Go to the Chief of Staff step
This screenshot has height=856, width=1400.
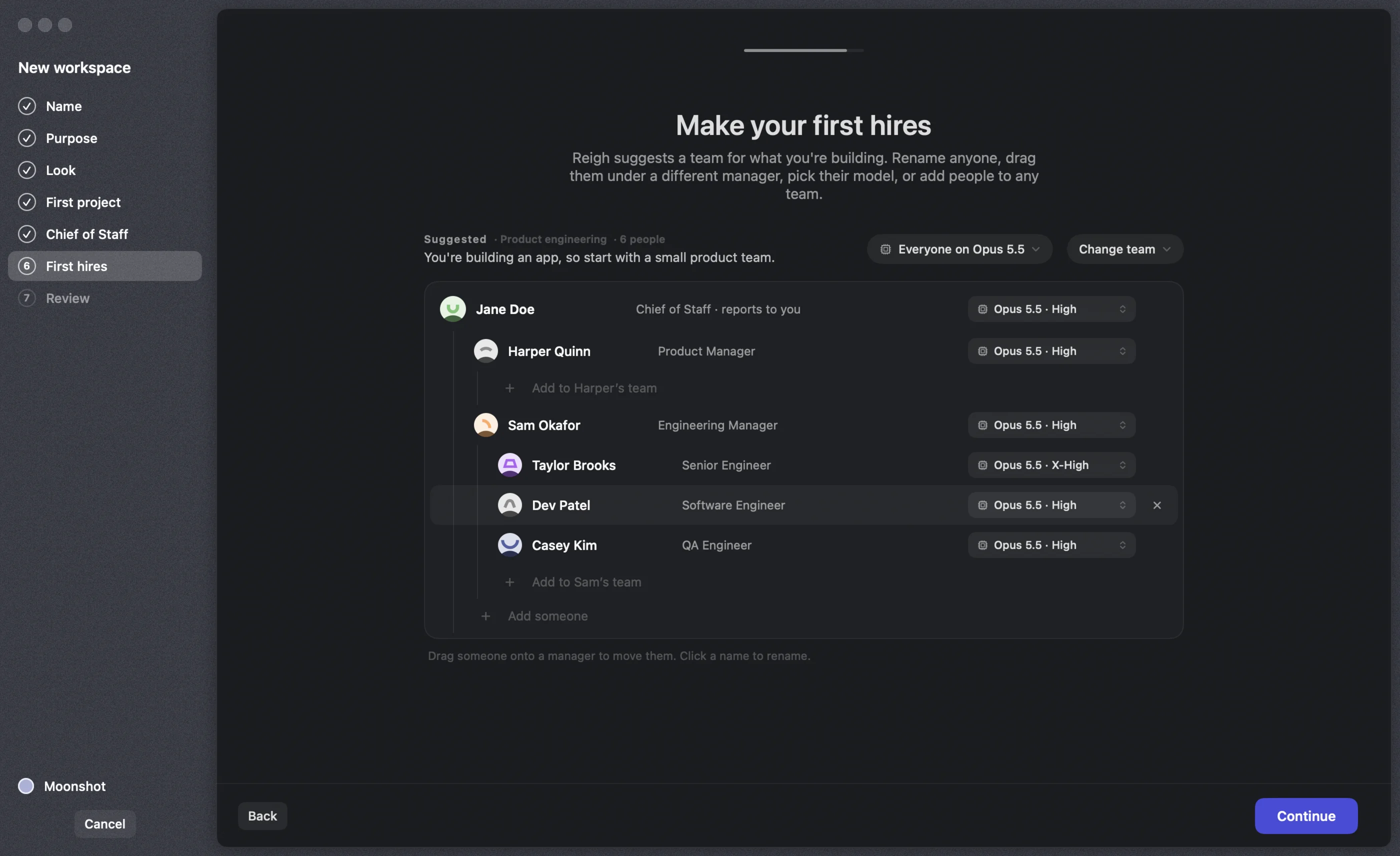(x=104, y=234)
